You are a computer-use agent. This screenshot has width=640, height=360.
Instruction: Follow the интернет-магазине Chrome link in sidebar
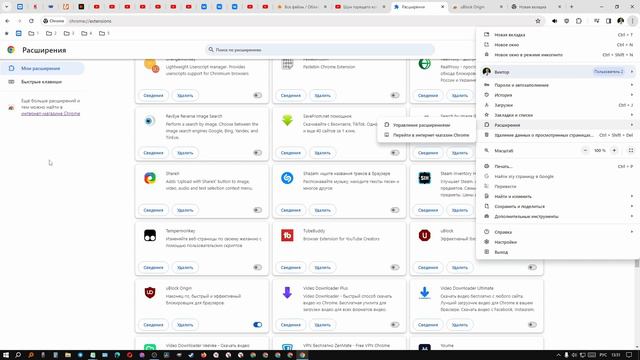[x=51, y=113]
